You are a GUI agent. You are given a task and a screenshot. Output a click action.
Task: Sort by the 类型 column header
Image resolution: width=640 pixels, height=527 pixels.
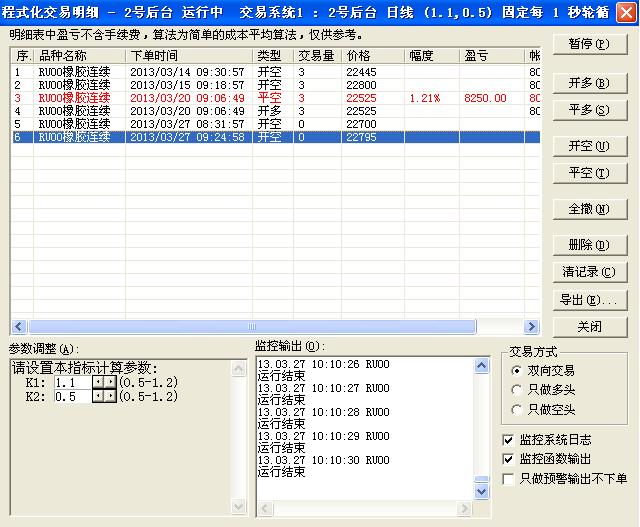pyautogui.click(x=273, y=56)
